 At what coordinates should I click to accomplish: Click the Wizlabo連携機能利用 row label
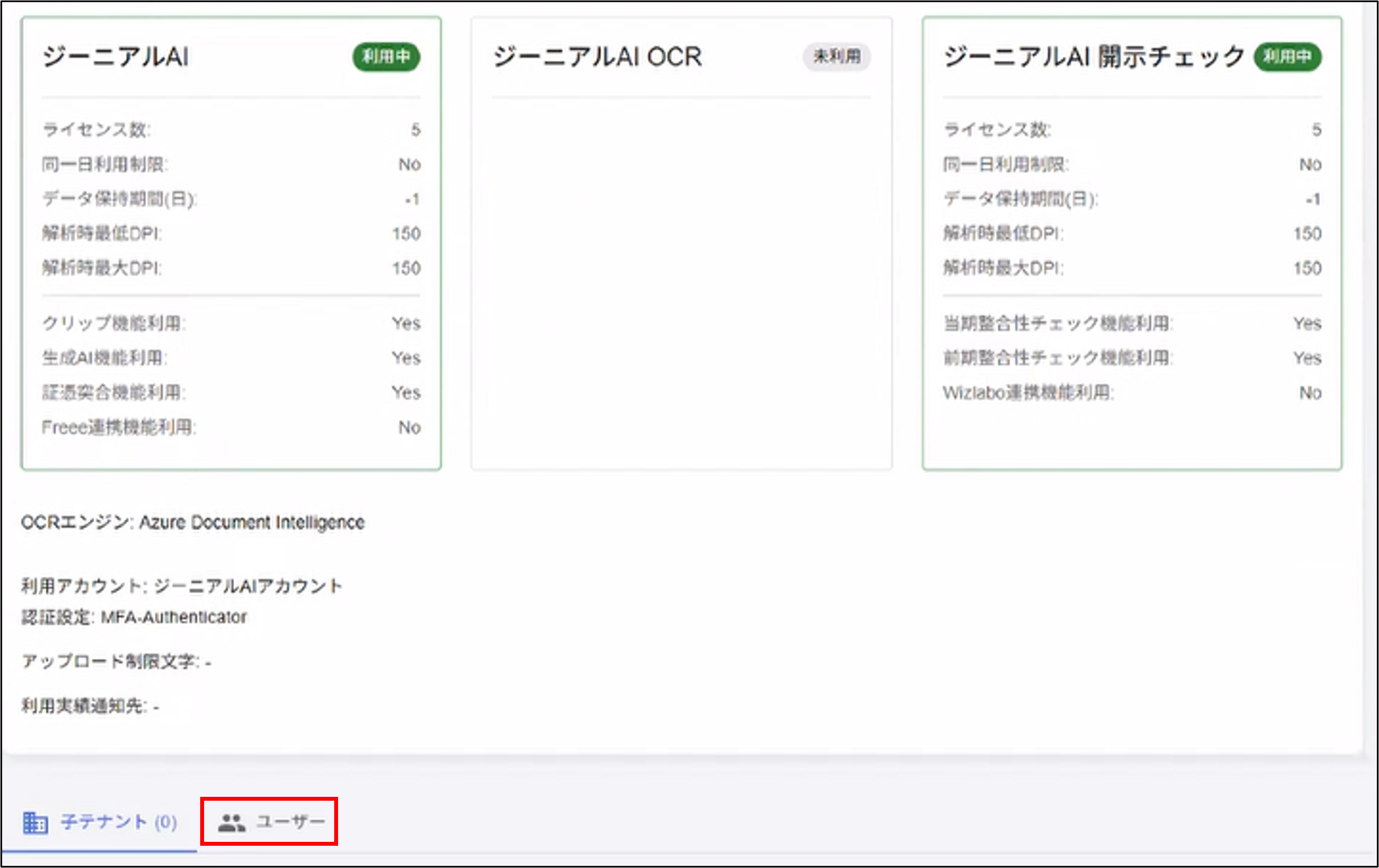(1028, 393)
